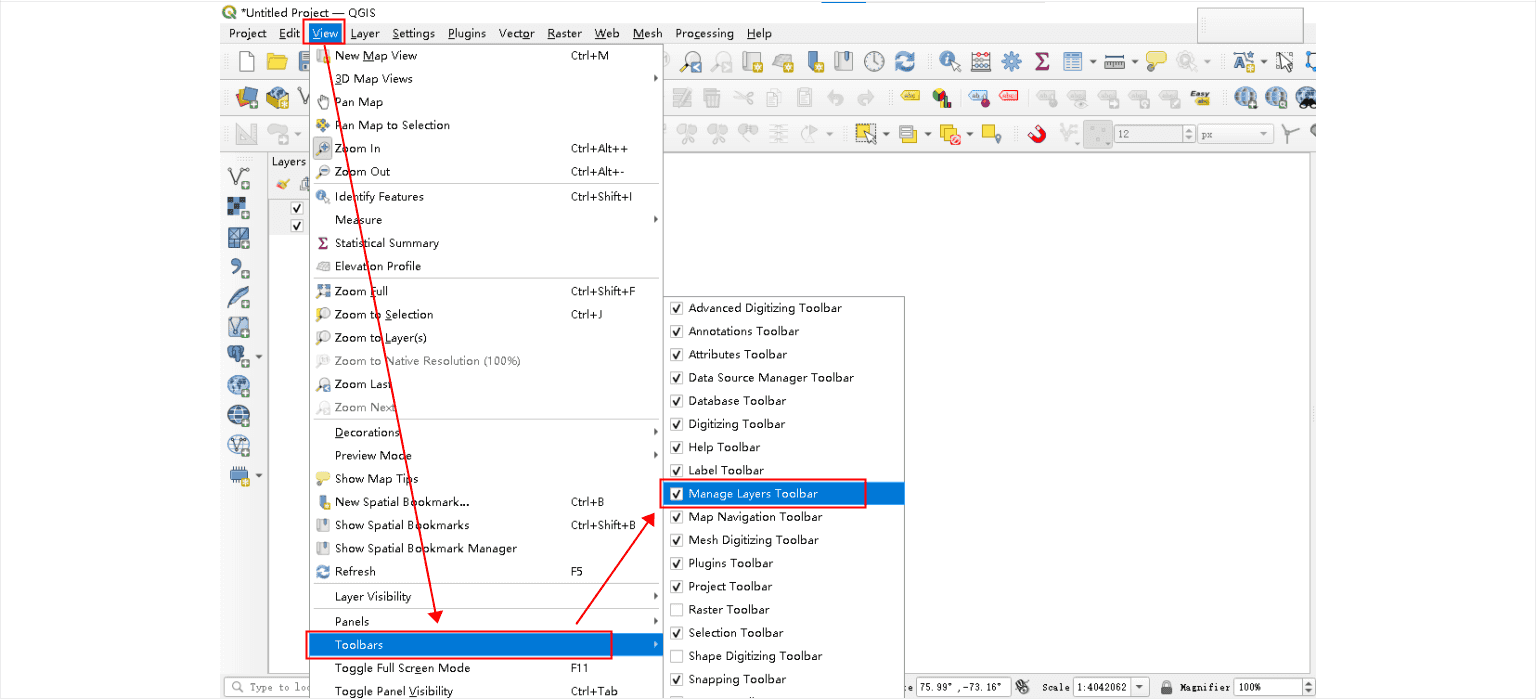1536x699 pixels.
Task: Expand the 3D Map Views submenu
Action: click(x=486, y=79)
